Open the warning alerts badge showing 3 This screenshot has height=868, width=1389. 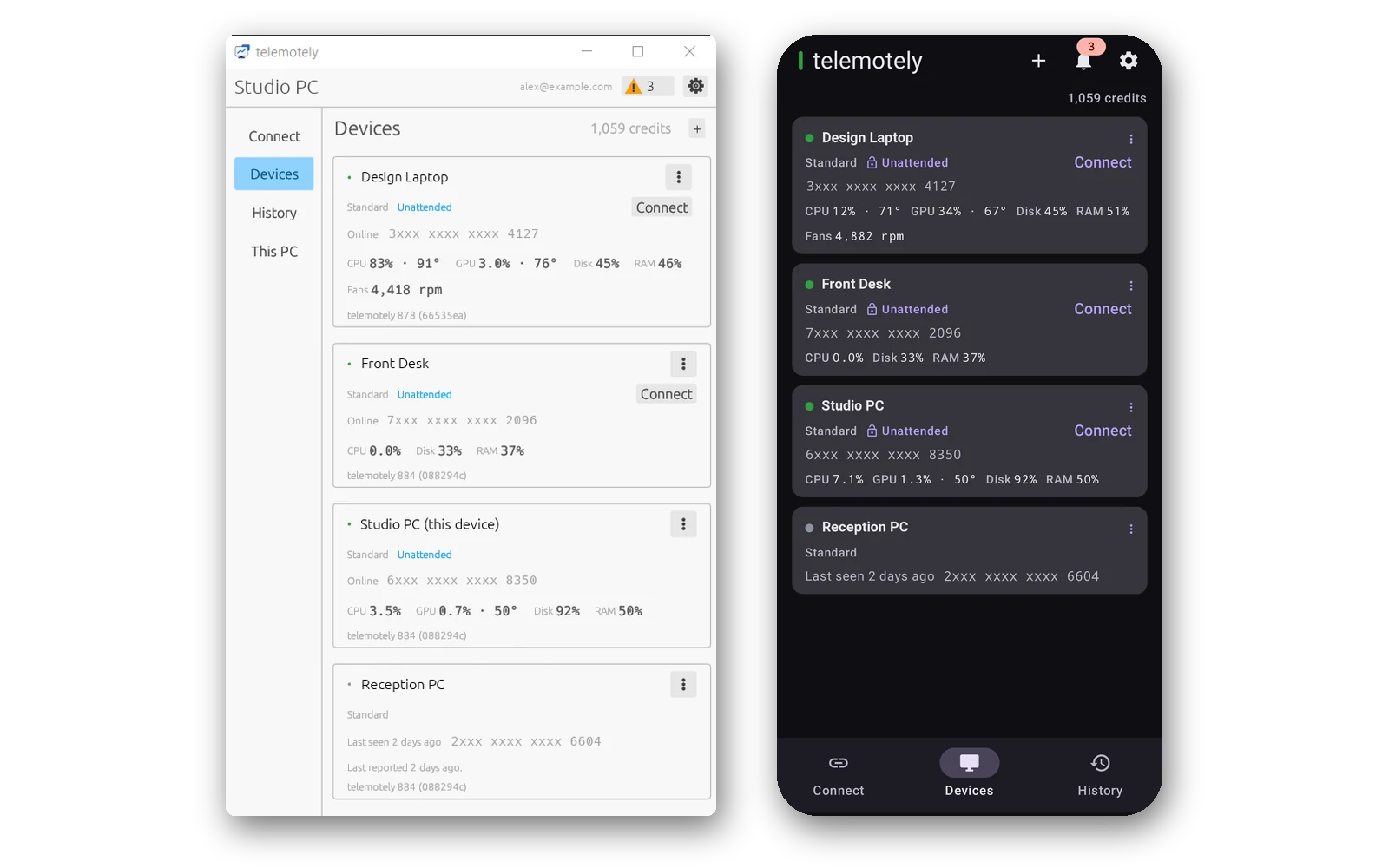point(648,86)
